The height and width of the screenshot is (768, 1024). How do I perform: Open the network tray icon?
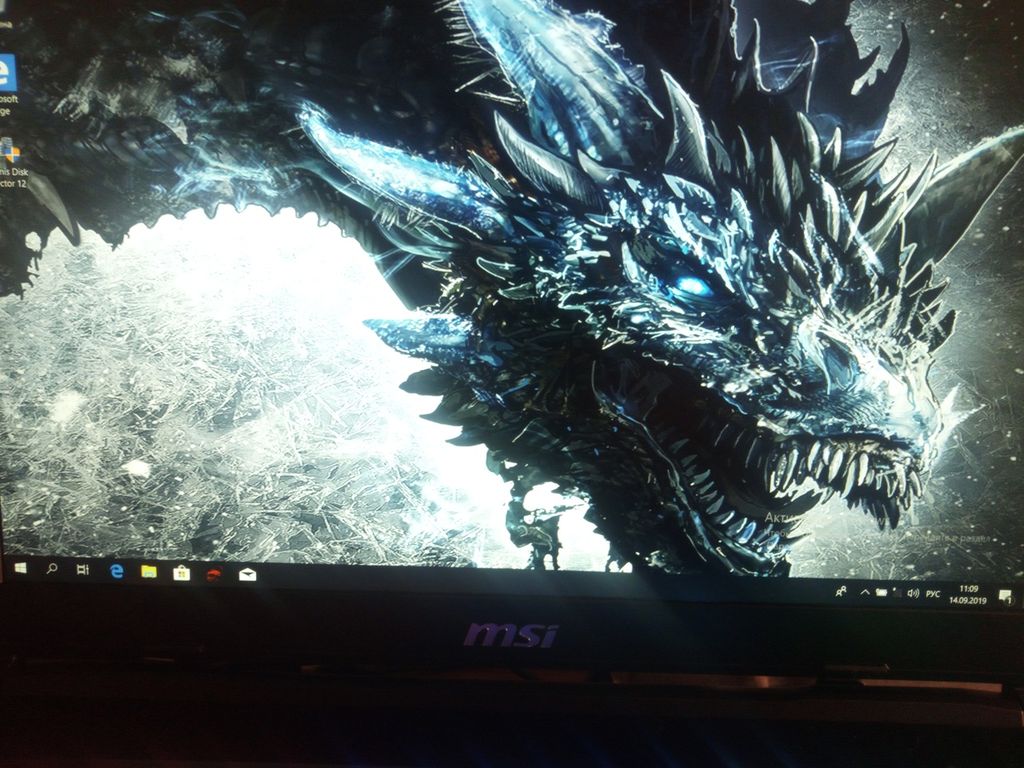[898, 593]
